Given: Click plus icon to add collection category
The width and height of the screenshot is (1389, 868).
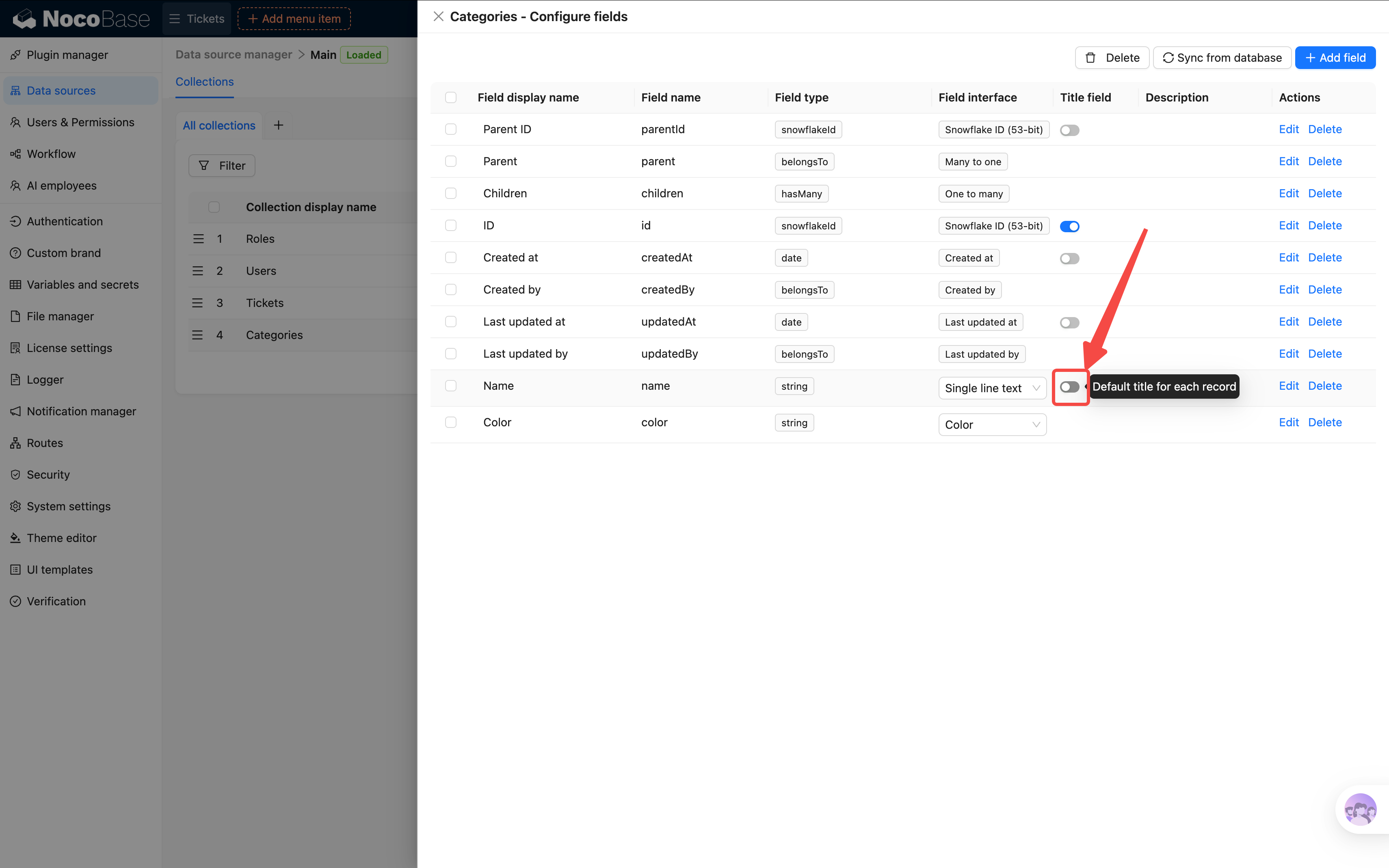Looking at the screenshot, I should coord(279,125).
